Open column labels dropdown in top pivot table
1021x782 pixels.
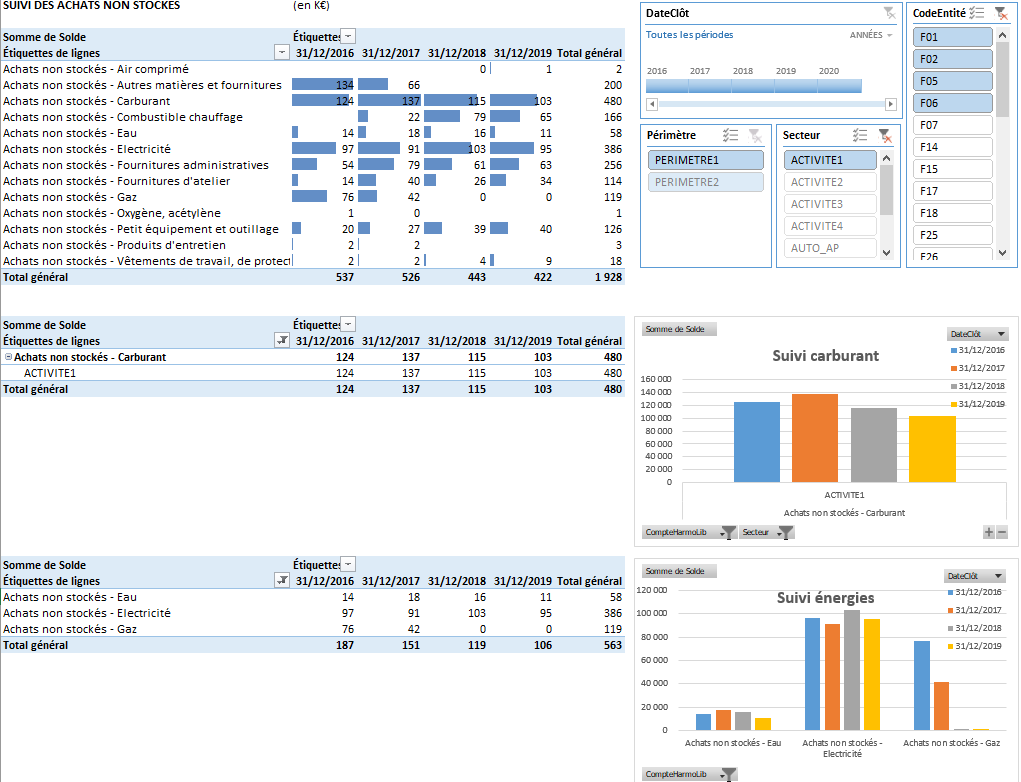348,36
